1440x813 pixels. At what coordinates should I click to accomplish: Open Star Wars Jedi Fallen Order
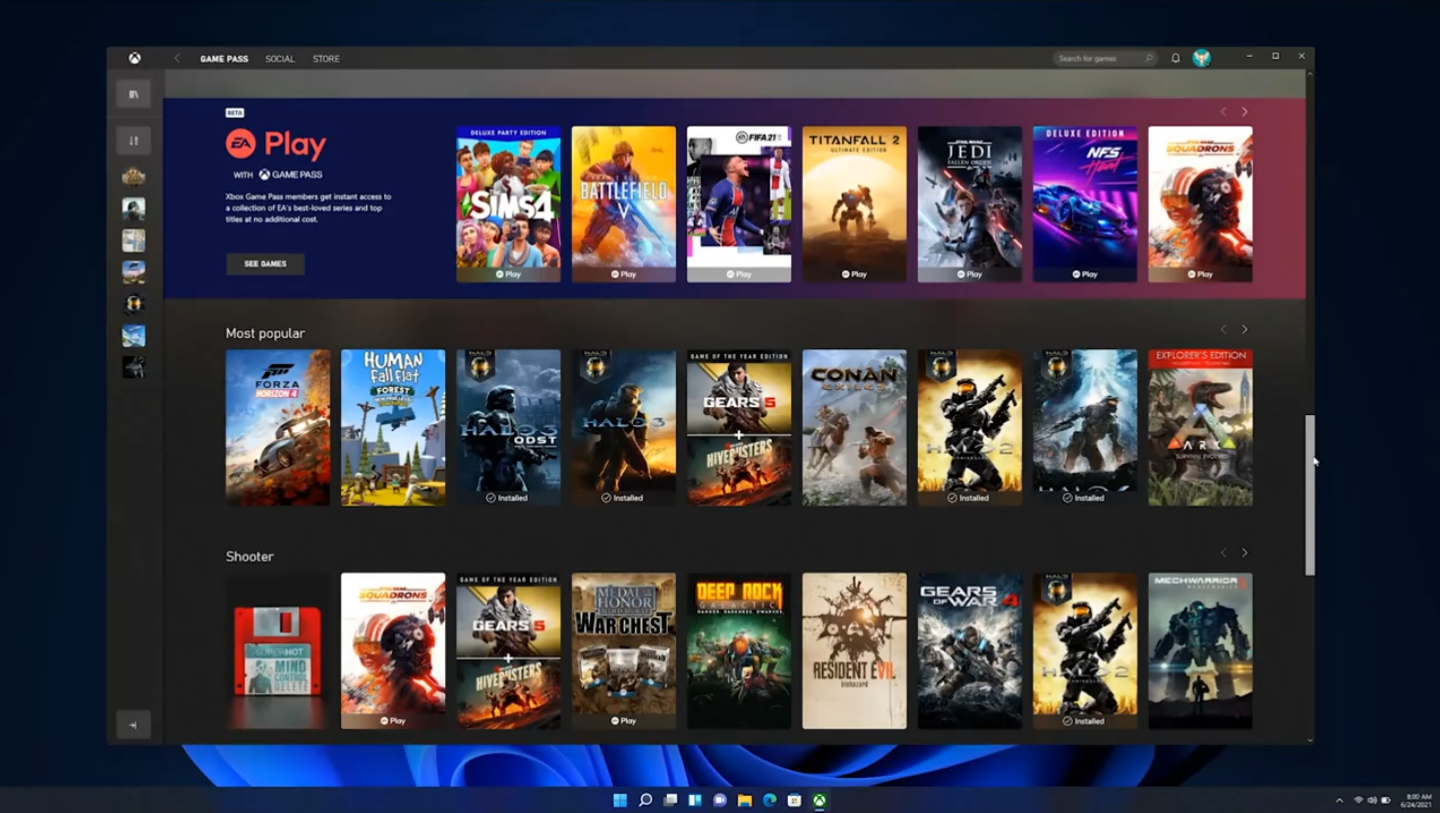[970, 204]
